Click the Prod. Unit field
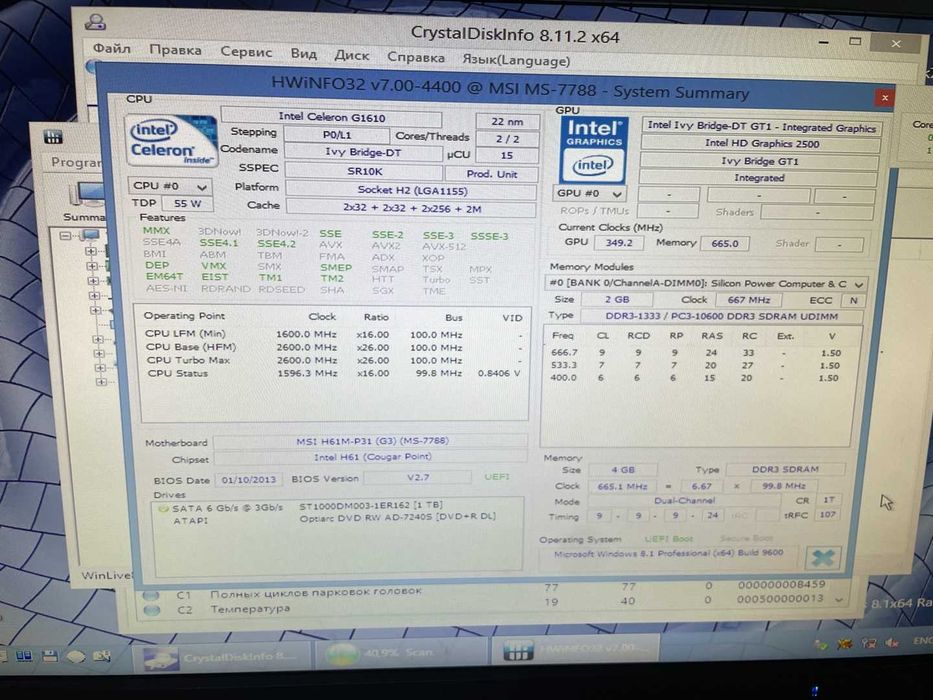The height and width of the screenshot is (700, 933). click(x=491, y=174)
